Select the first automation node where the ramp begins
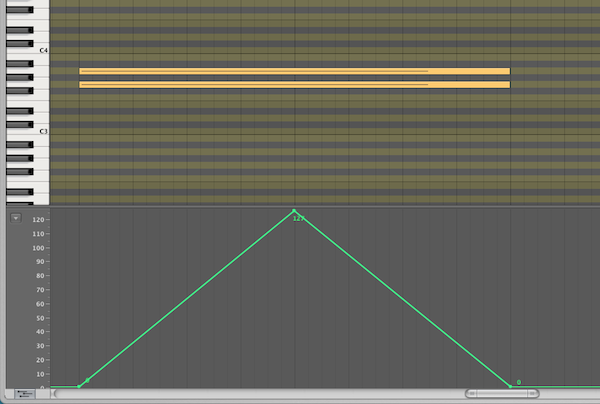The width and height of the screenshot is (600, 404). (x=79, y=387)
